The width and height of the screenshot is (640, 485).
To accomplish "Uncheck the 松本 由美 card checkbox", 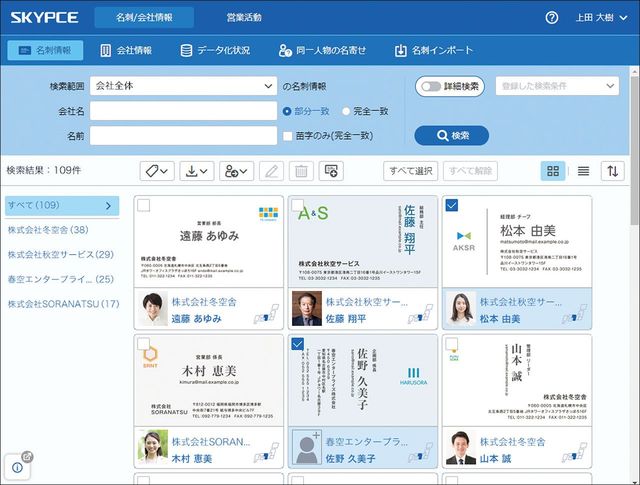I will [451, 205].
